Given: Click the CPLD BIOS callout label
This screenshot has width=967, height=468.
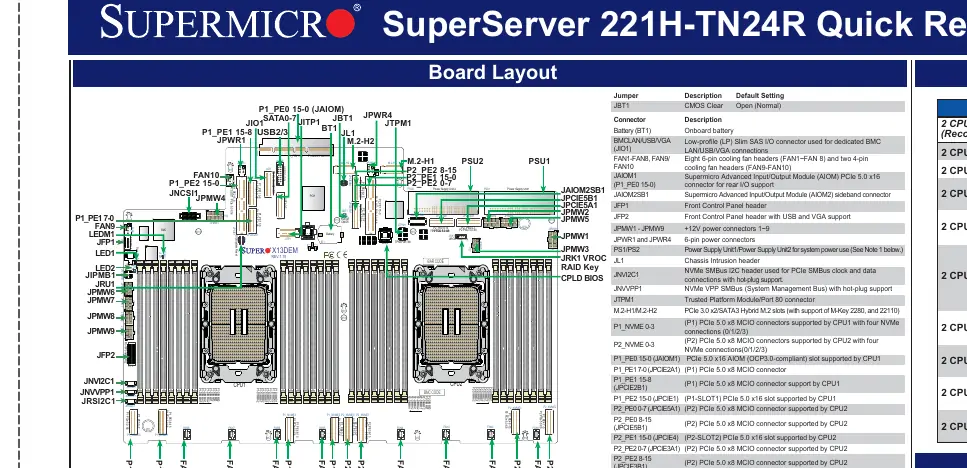Looking at the screenshot, I should click(x=582, y=278).
